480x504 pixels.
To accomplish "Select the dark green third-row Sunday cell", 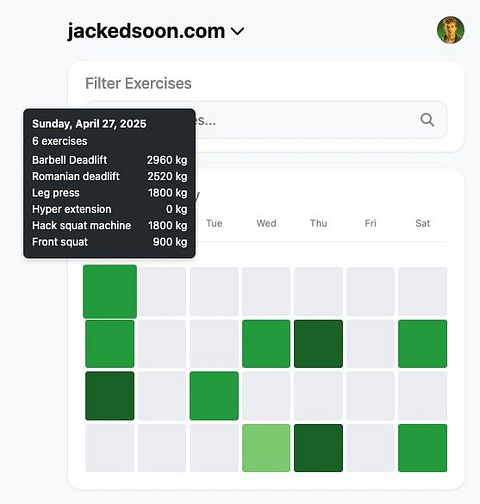I will point(110,396).
